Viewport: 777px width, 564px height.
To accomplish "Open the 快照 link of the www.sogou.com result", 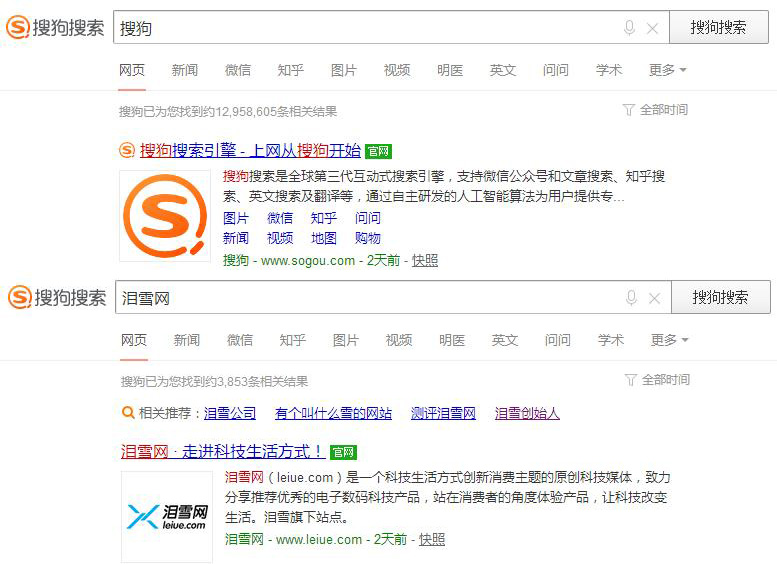I will tap(425, 260).
